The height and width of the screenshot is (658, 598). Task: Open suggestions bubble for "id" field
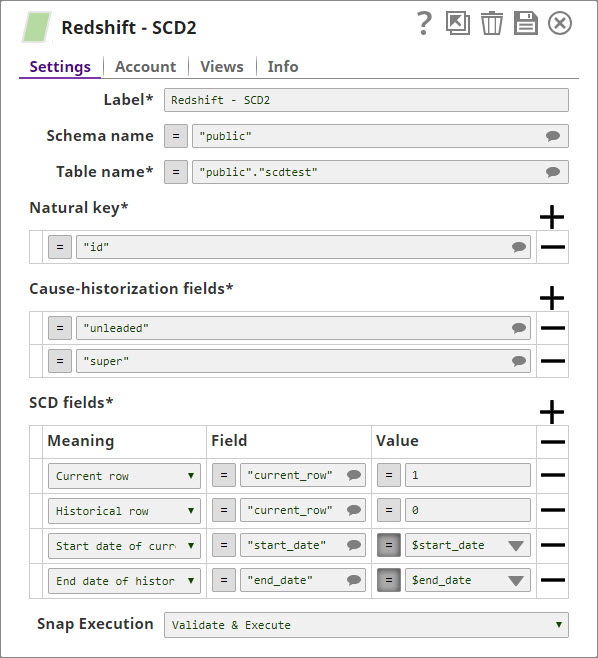[x=519, y=247]
